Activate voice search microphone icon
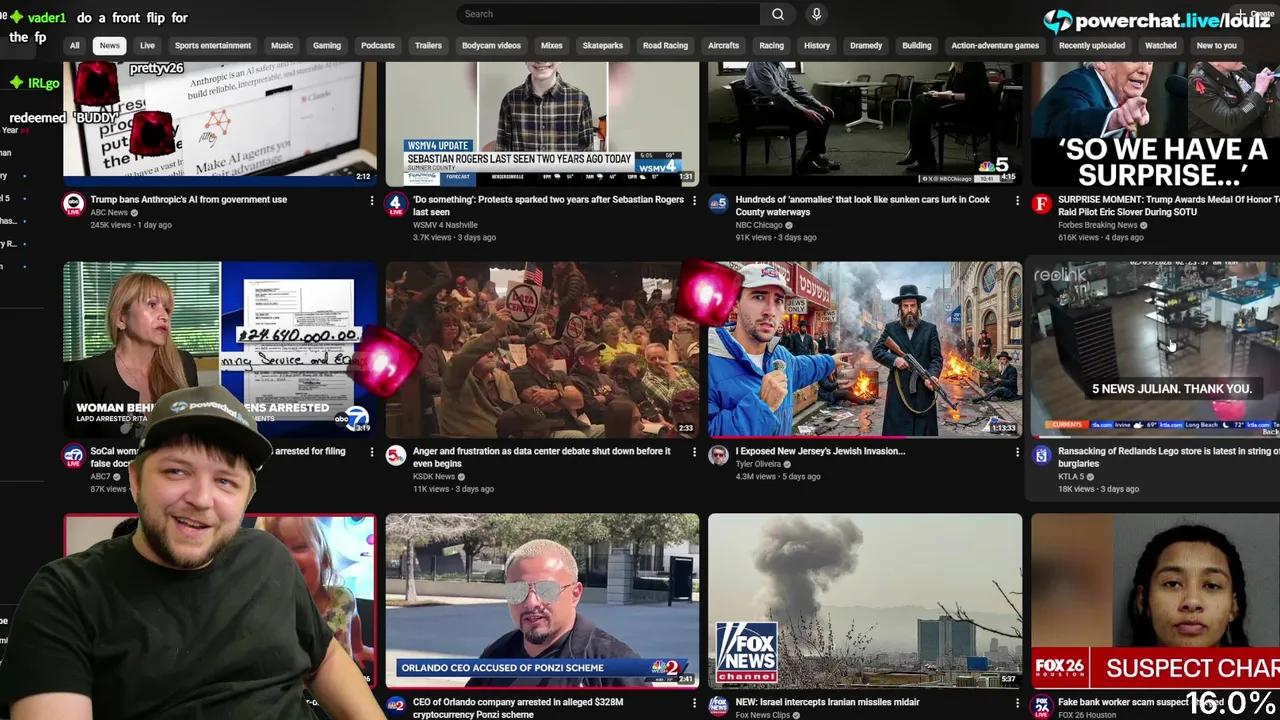 click(x=816, y=14)
